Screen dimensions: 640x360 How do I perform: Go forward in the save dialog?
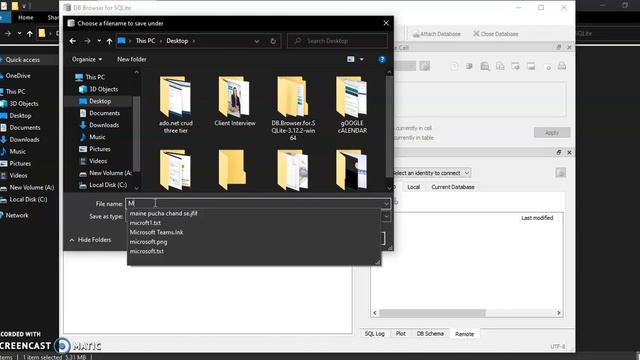[x=87, y=41]
